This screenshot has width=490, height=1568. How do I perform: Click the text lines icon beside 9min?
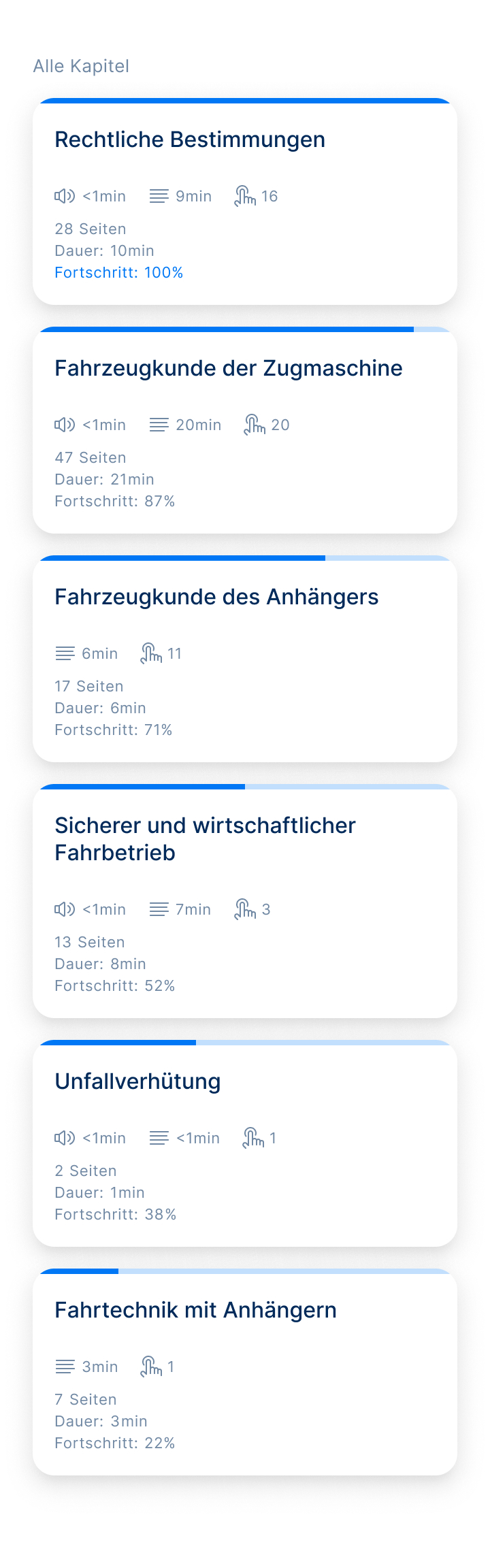[159, 196]
